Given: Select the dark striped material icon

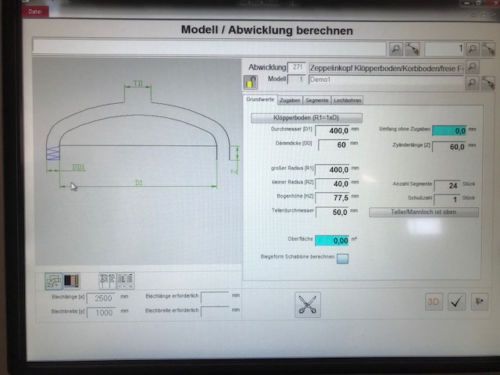Looking at the screenshot, I should [x=71, y=281].
